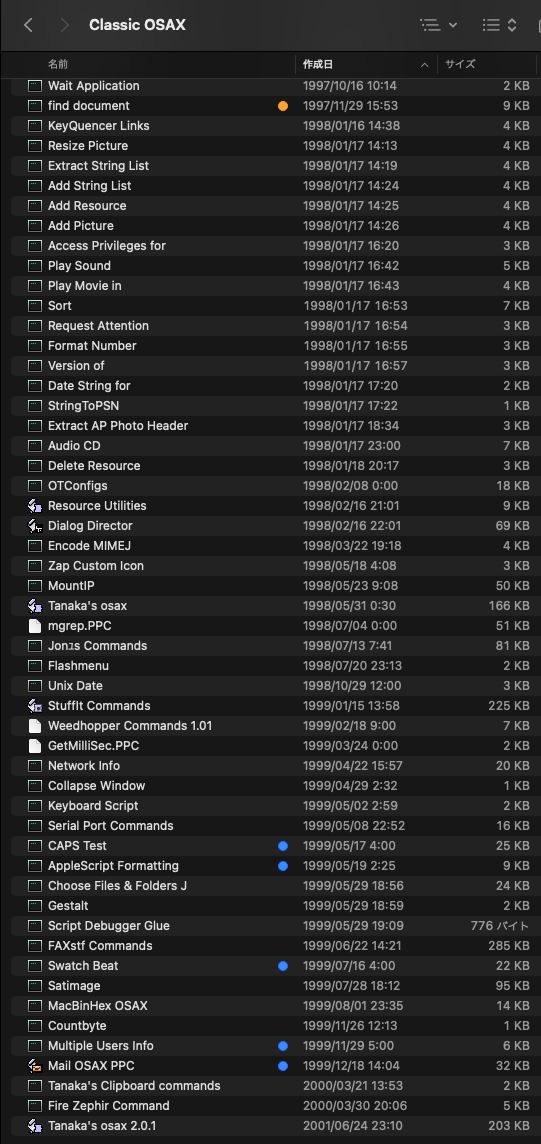This screenshot has width=541, height=1144.
Task: Click the blue tag beside CAPS Test
Action: 283,846
